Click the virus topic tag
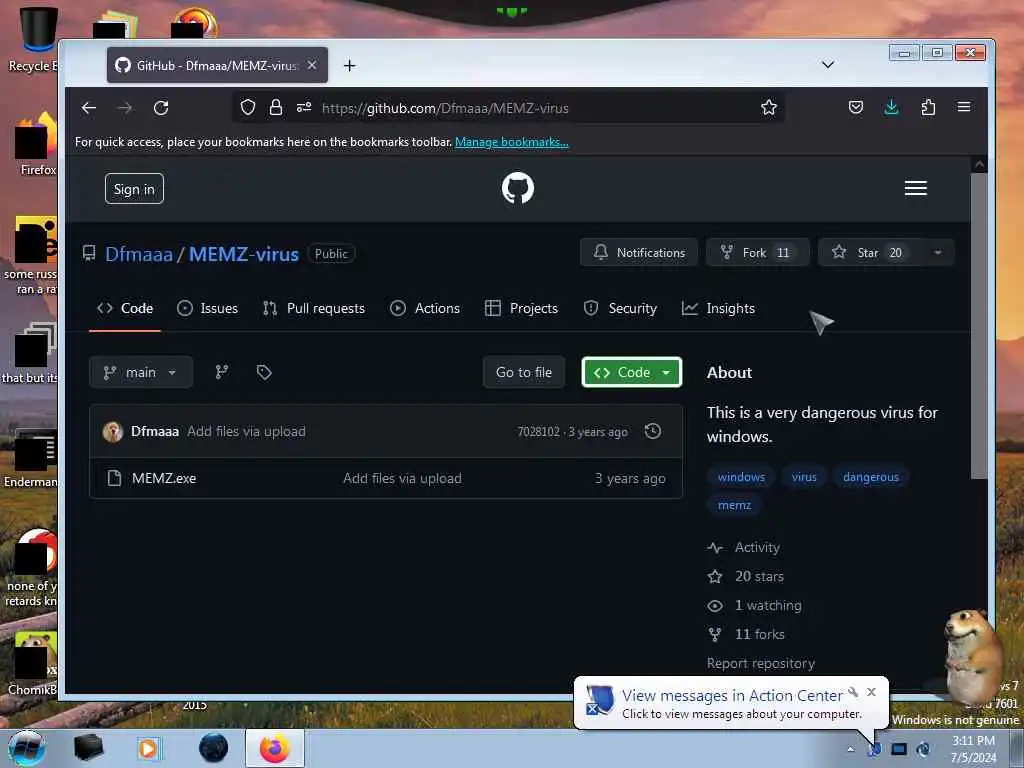 (804, 477)
